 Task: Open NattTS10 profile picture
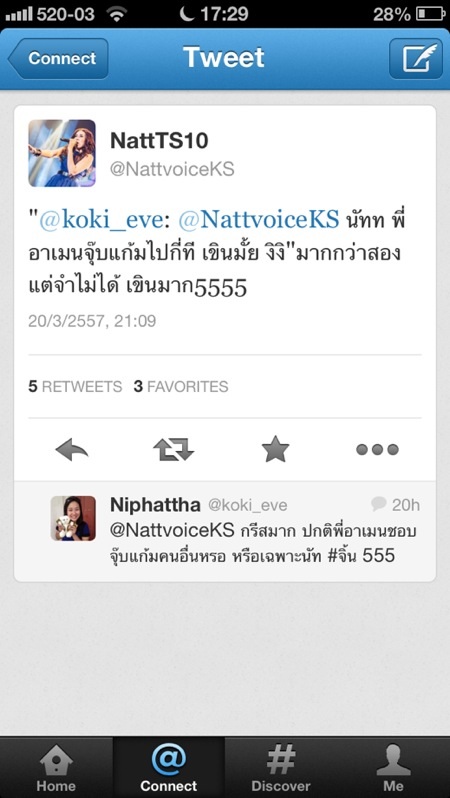click(x=62, y=153)
